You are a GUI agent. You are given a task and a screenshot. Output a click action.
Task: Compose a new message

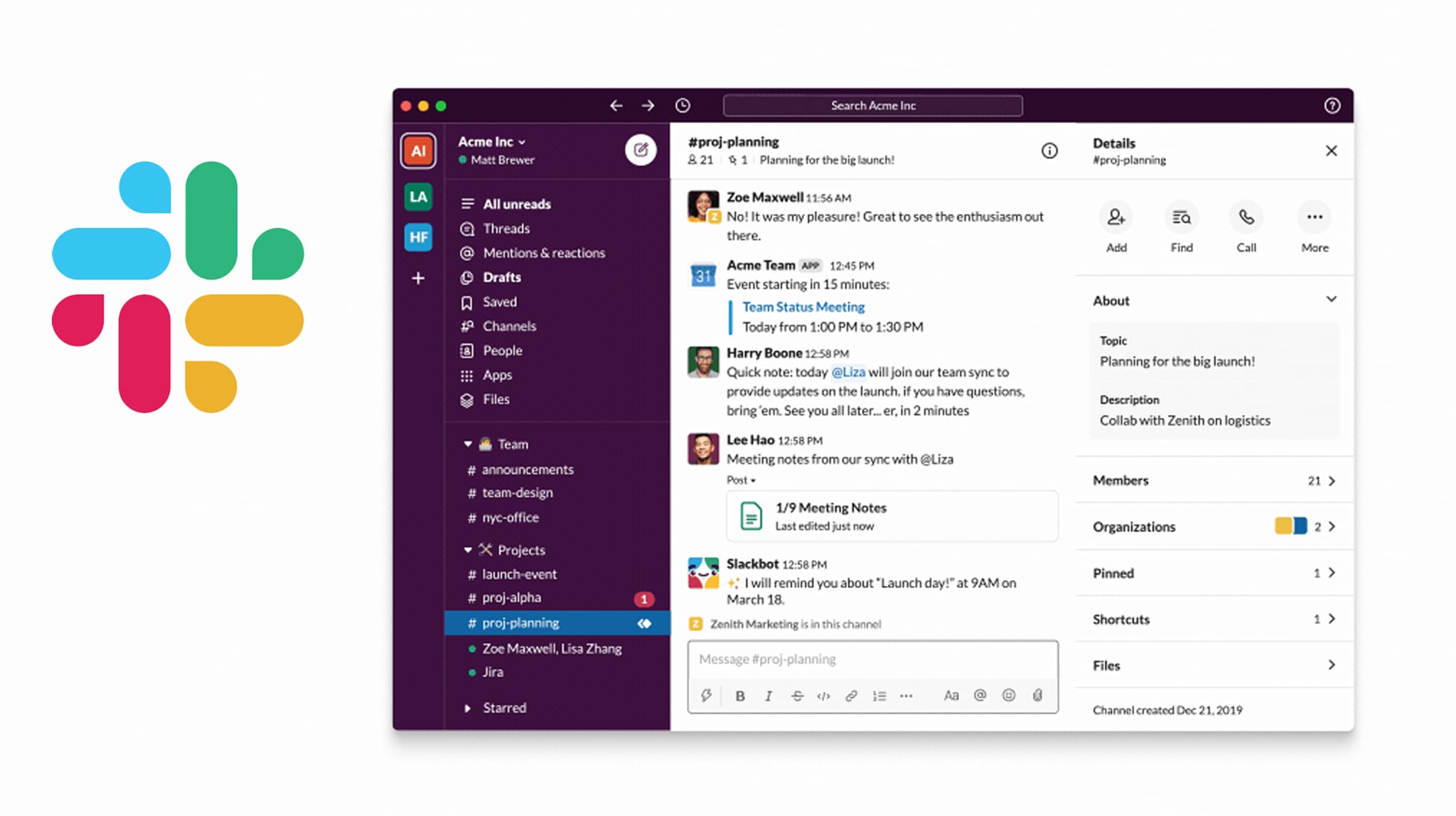(x=641, y=150)
